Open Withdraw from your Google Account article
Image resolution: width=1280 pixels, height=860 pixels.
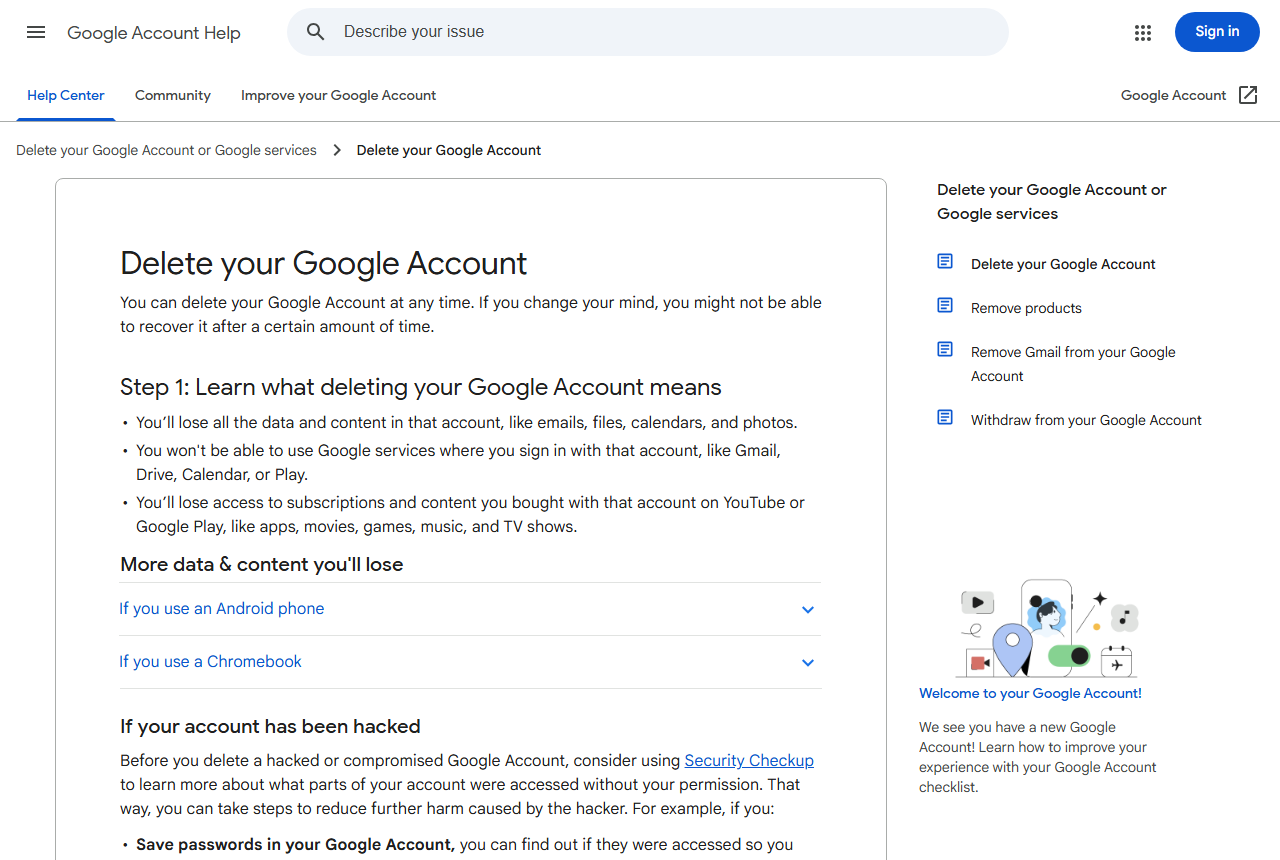1086,420
